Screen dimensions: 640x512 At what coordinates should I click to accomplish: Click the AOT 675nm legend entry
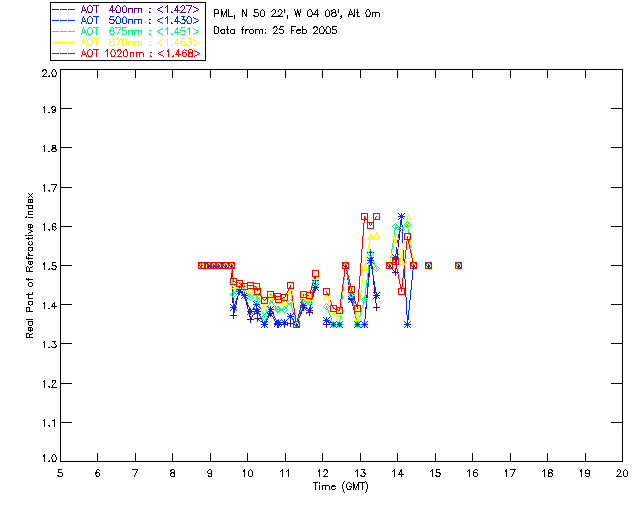(x=127, y=31)
